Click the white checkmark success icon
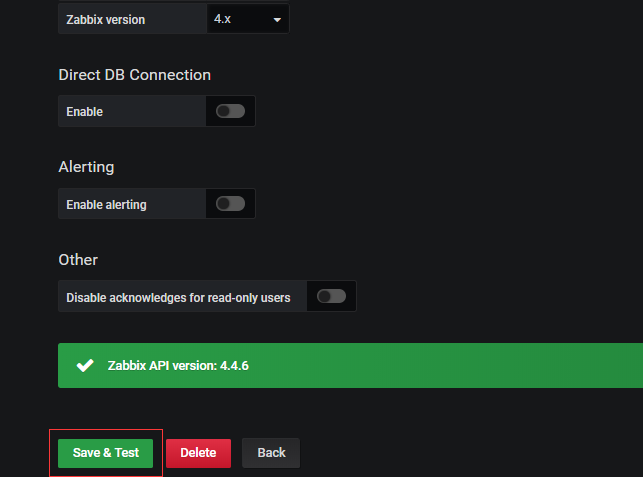The height and width of the screenshot is (477, 643). 85,365
